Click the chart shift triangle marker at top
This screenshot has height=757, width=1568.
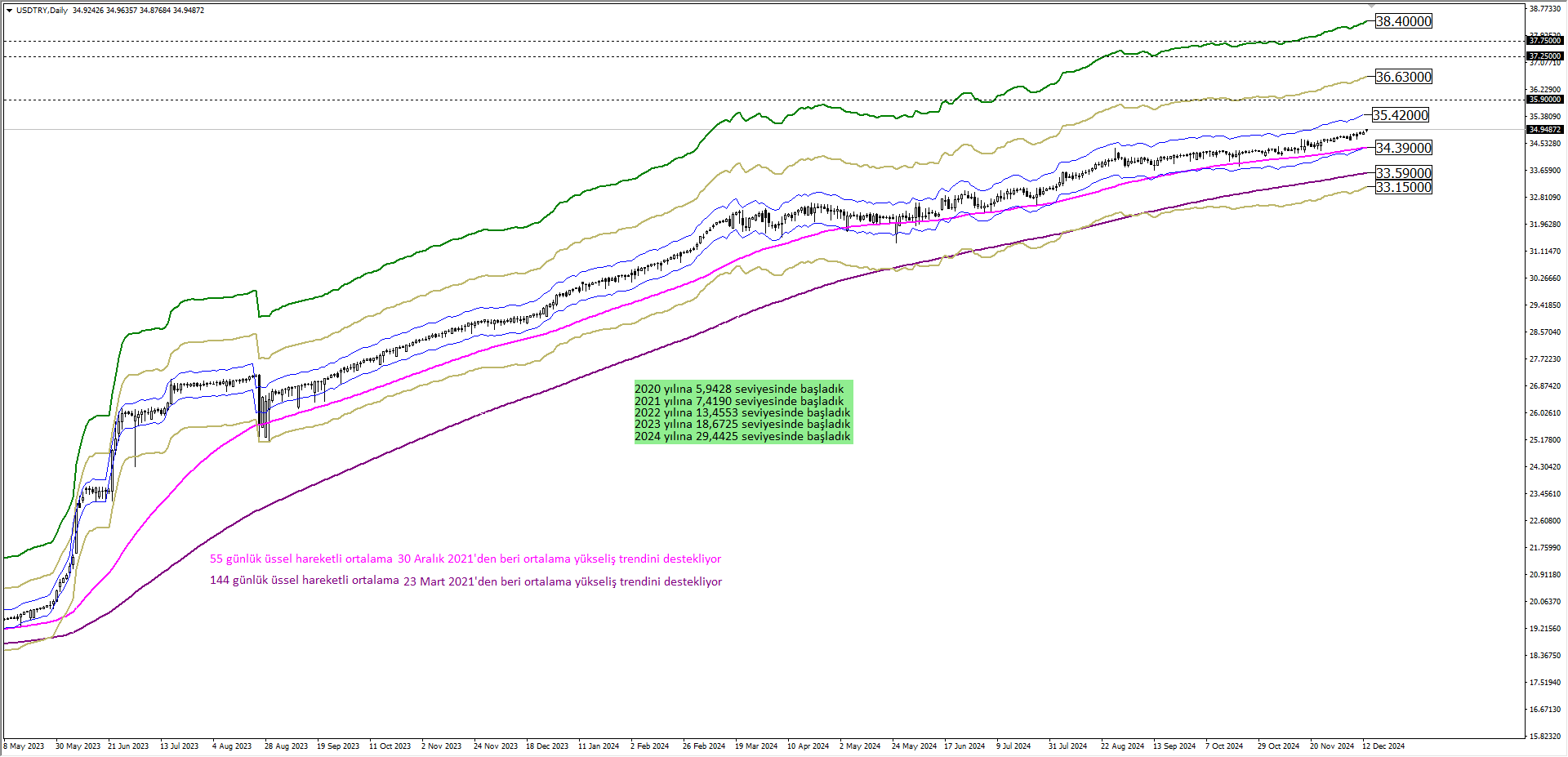(x=1372, y=5)
